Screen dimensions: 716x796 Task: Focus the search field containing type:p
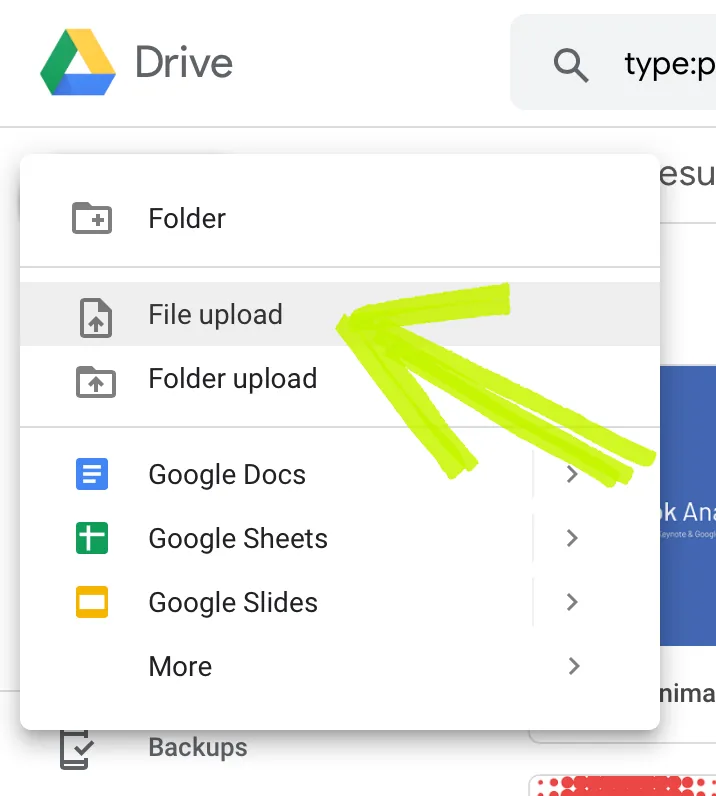pyautogui.click(x=613, y=62)
